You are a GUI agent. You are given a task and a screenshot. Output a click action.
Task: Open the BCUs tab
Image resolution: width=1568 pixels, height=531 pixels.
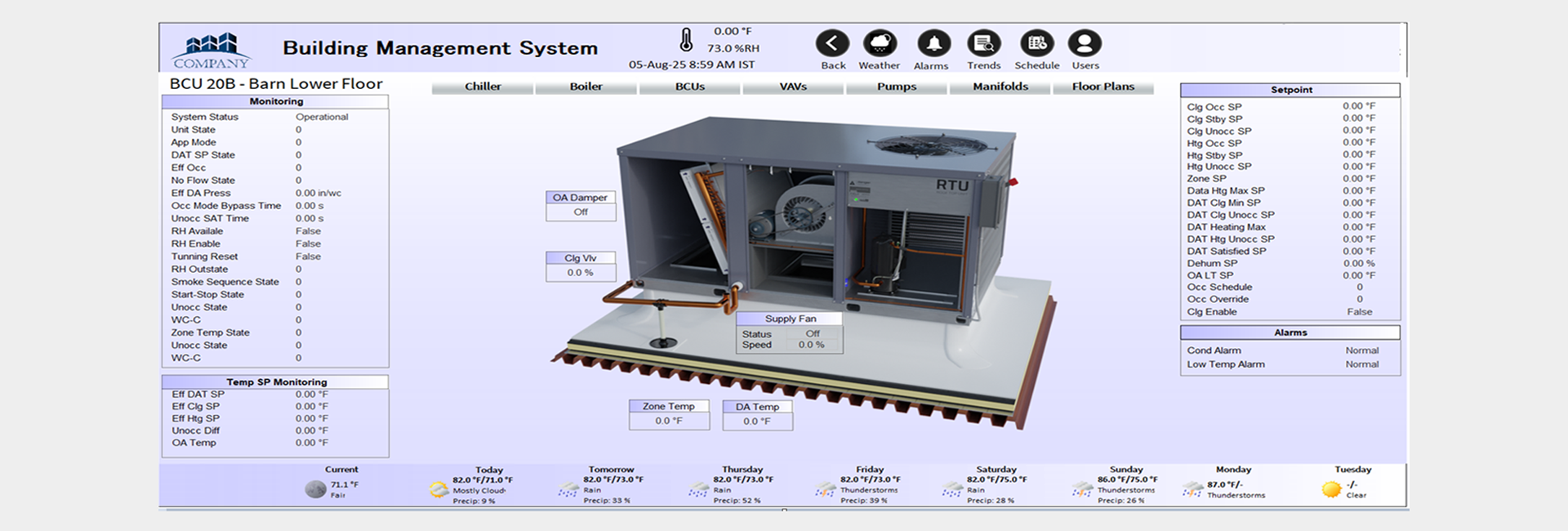(x=689, y=87)
